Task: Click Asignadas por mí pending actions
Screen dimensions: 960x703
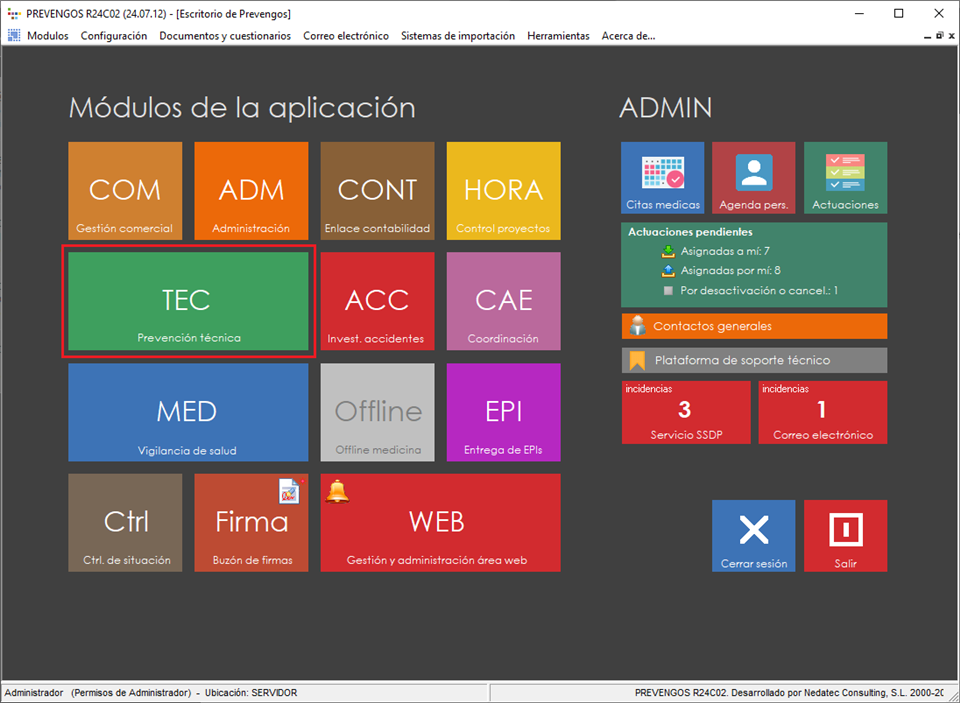Action: coord(730,270)
